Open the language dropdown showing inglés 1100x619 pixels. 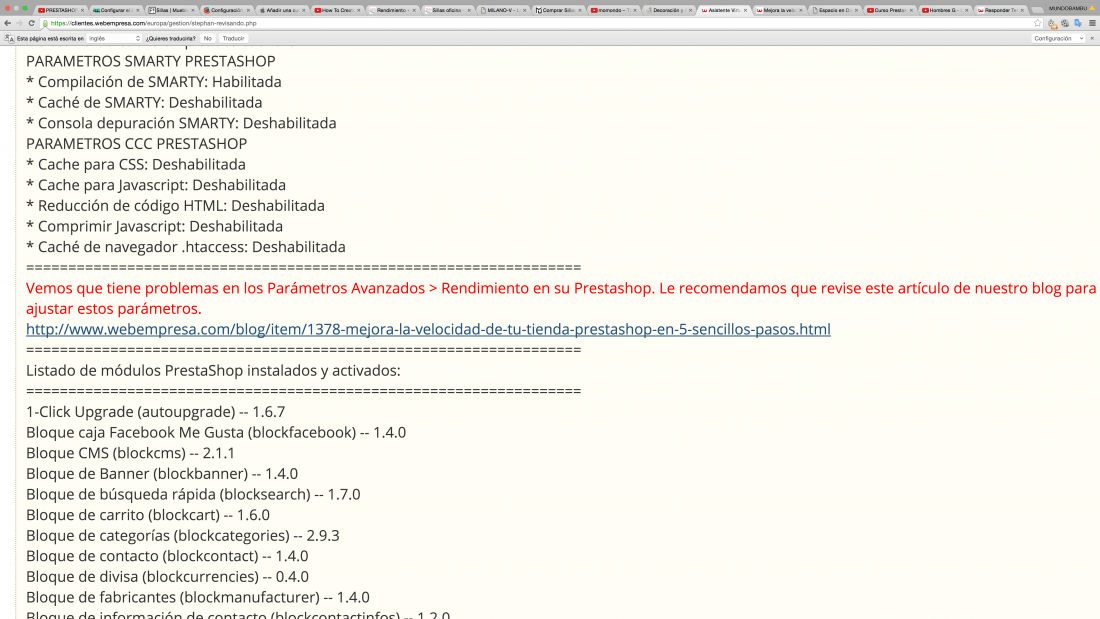click(114, 39)
